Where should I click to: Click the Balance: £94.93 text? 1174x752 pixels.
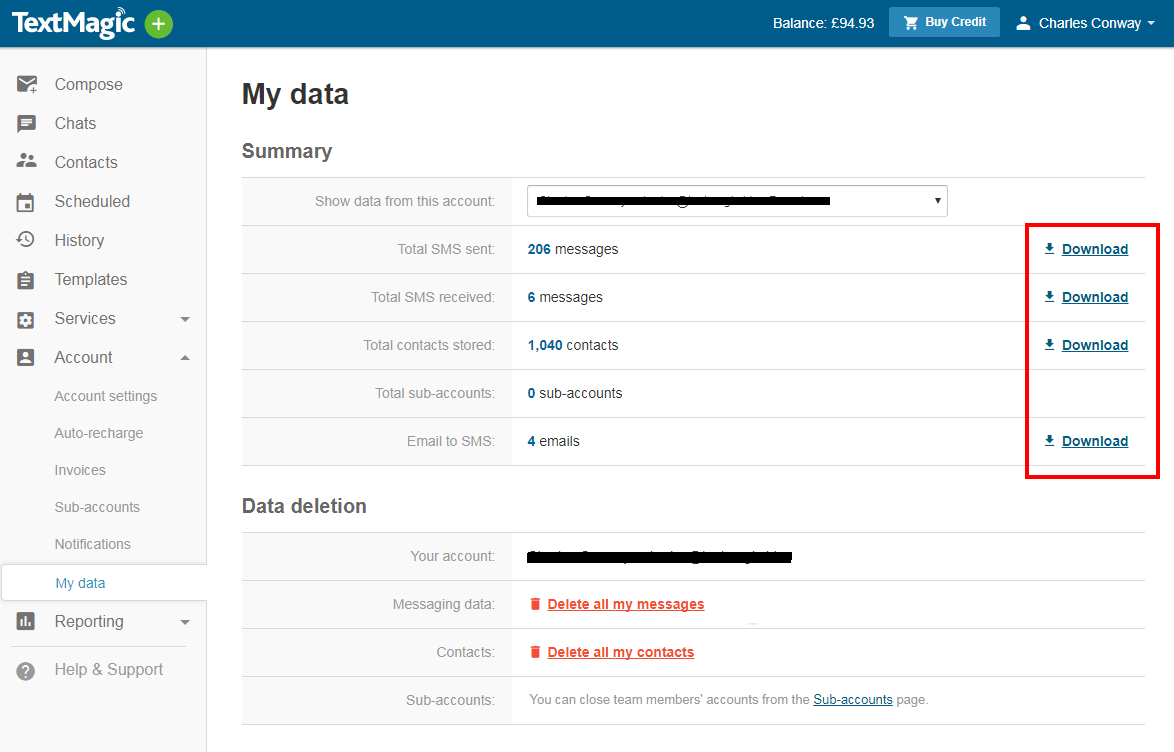[x=824, y=23]
